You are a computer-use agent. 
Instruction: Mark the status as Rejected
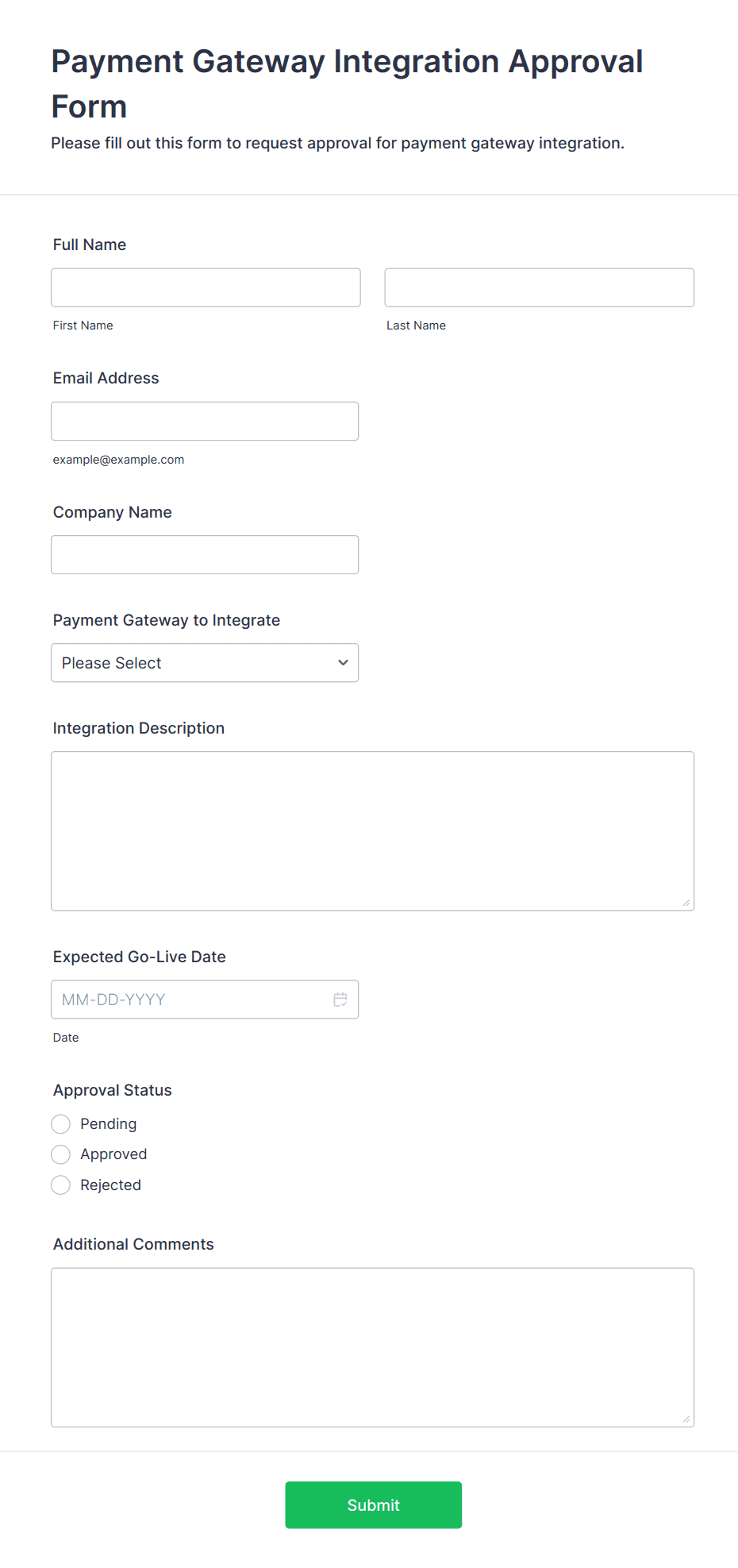coord(61,1185)
